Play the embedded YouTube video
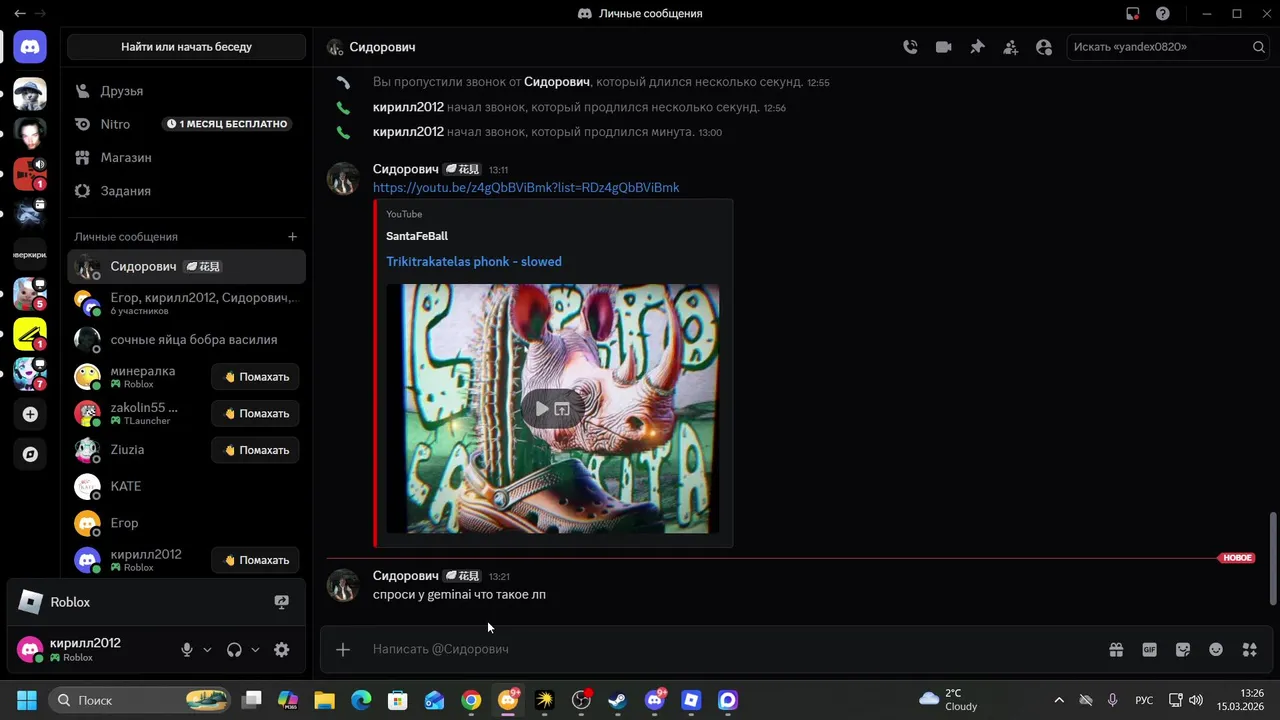 (x=541, y=409)
